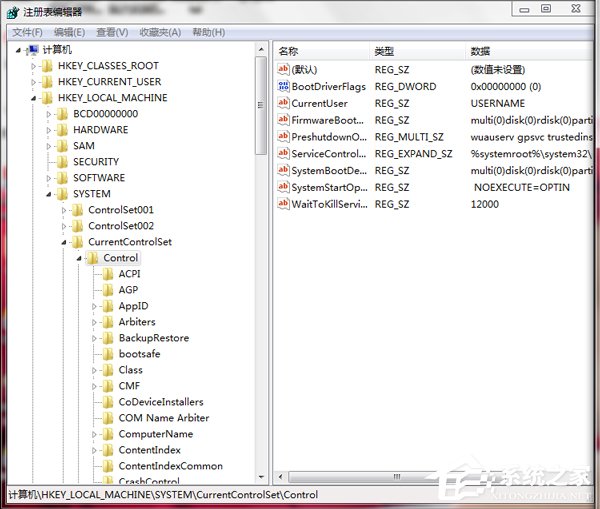Click the USERNAME data cell

(498, 103)
